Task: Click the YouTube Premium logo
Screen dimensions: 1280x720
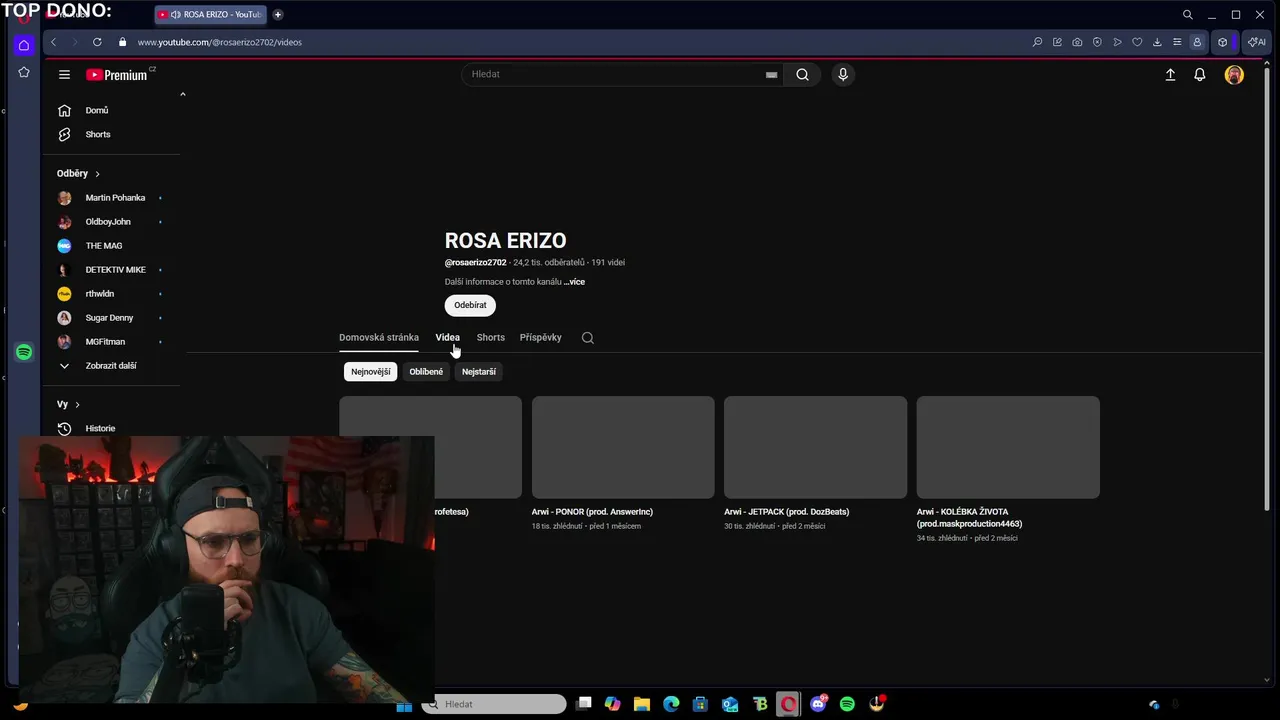Action: tap(119, 74)
